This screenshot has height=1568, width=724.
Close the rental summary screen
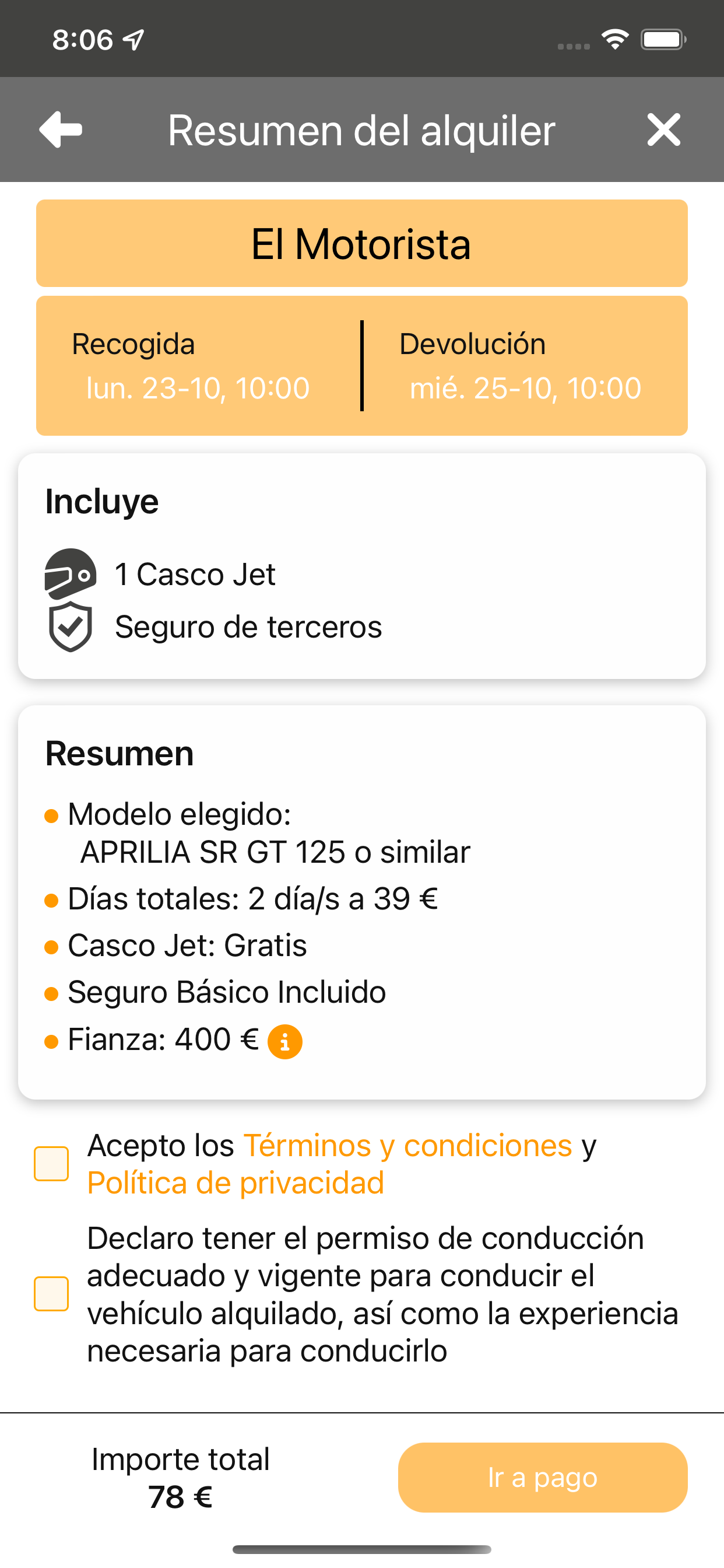coord(663,129)
